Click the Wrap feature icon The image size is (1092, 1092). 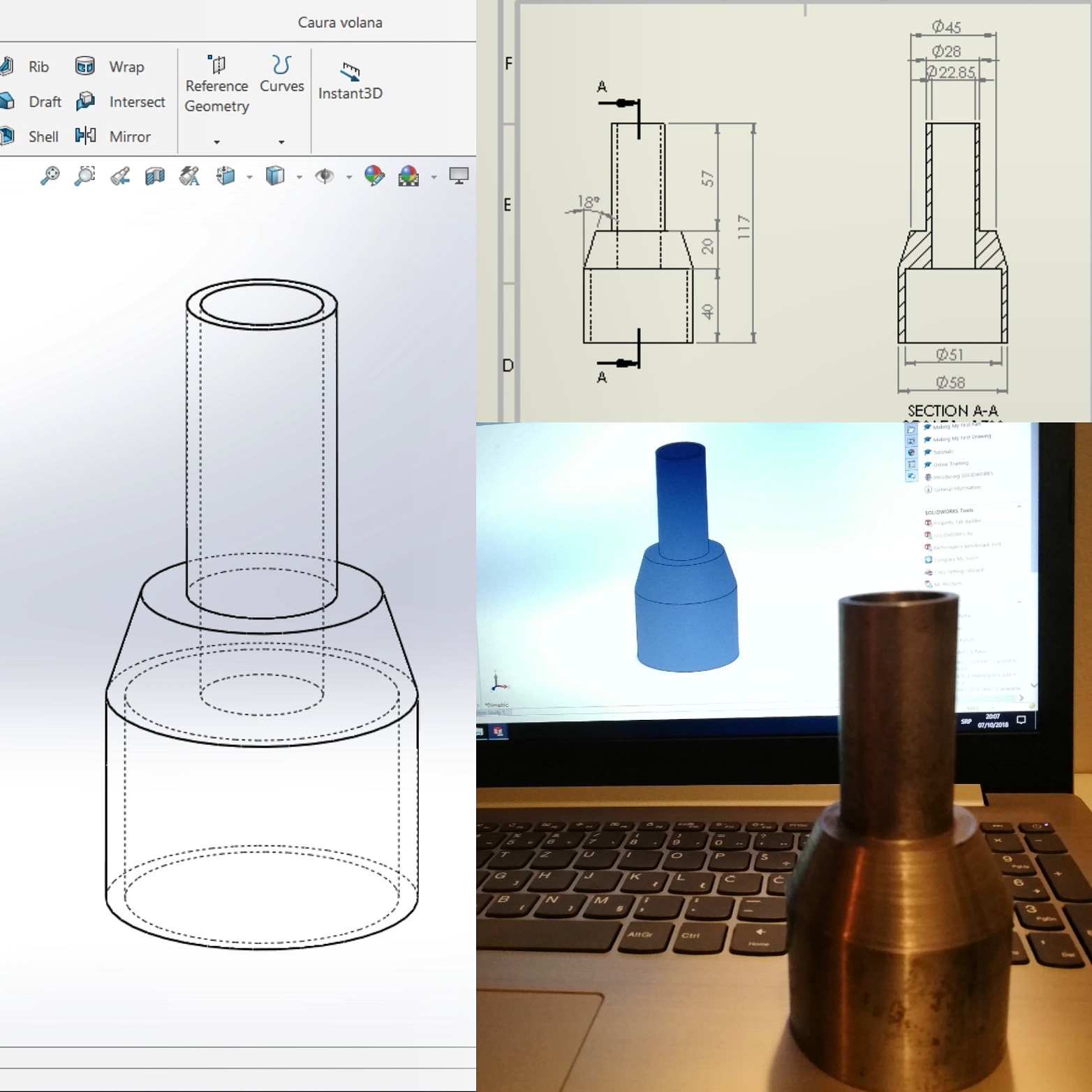pyautogui.click(x=85, y=66)
